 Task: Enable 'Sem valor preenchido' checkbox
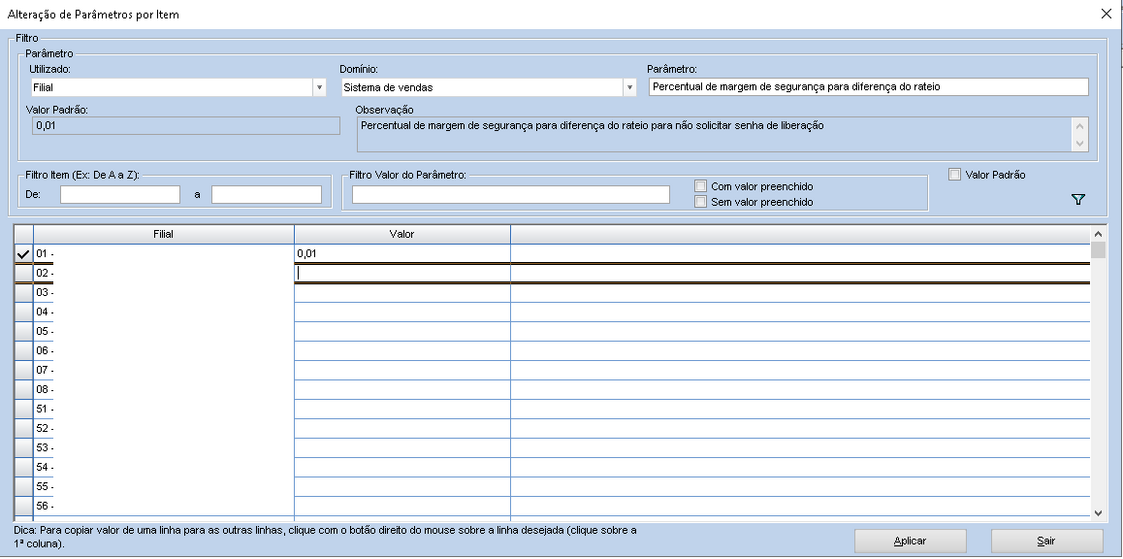click(700, 202)
